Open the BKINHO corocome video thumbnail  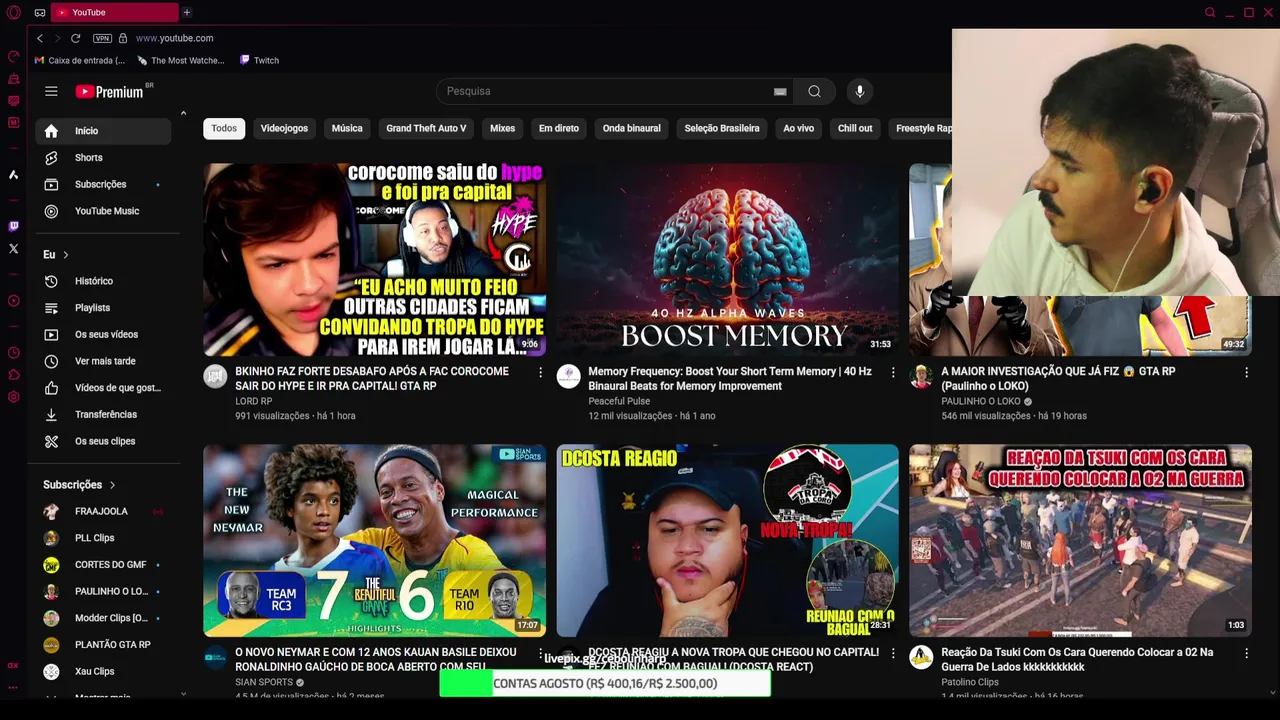(374, 260)
